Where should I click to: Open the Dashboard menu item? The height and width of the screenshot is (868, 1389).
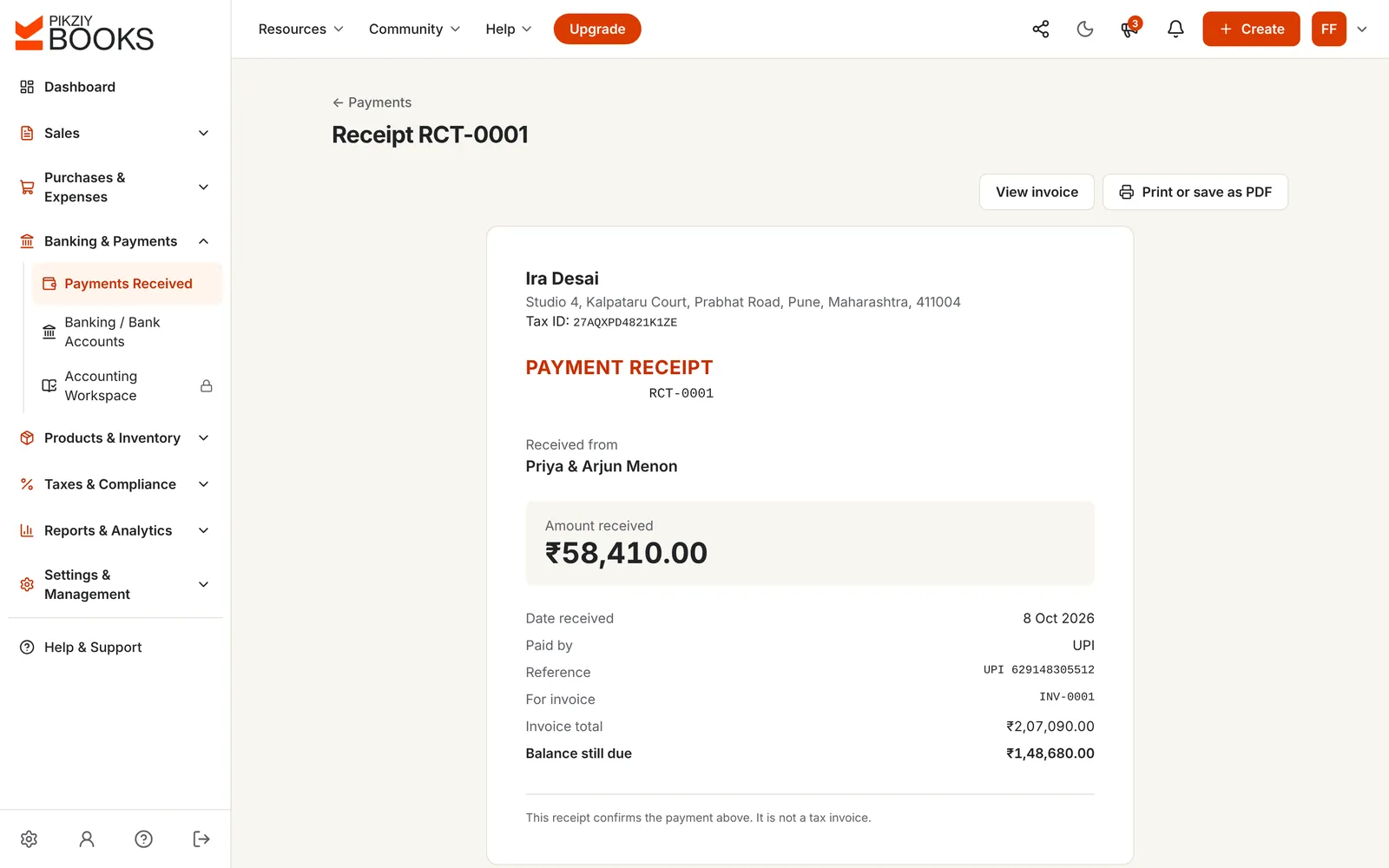coord(115,87)
